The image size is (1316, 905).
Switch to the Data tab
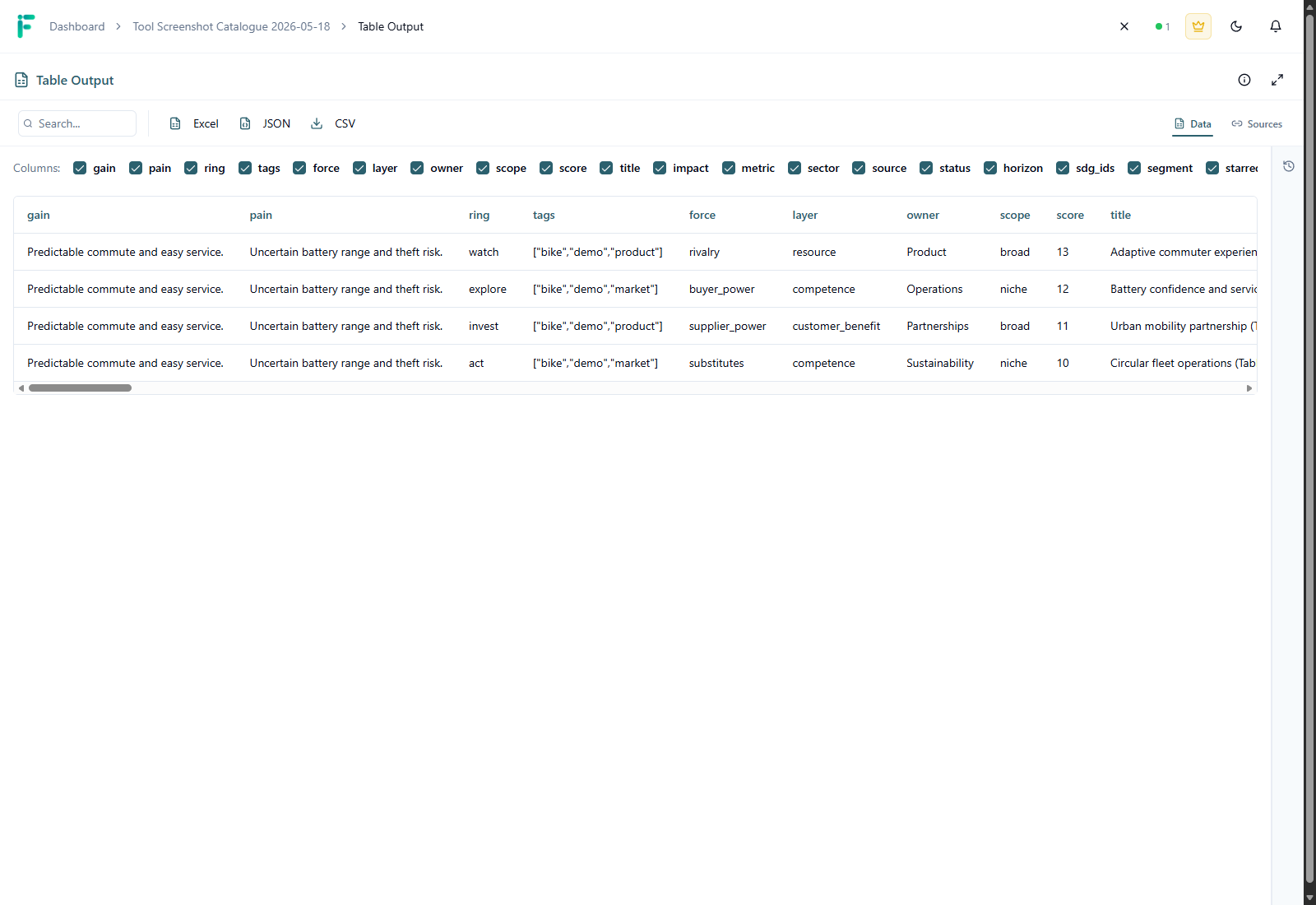coord(1193,124)
